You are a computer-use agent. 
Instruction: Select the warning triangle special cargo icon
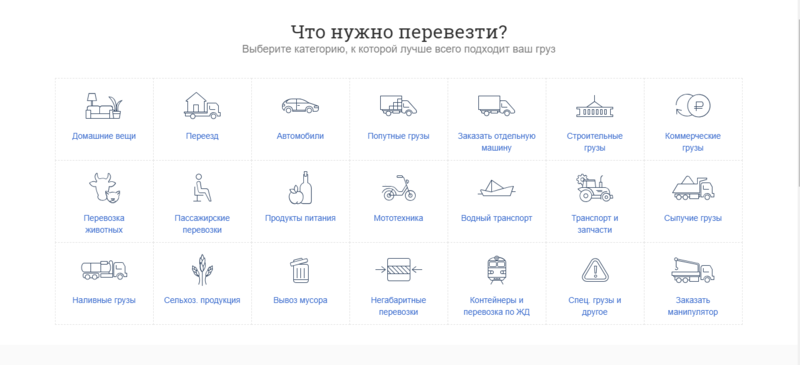[594, 270]
